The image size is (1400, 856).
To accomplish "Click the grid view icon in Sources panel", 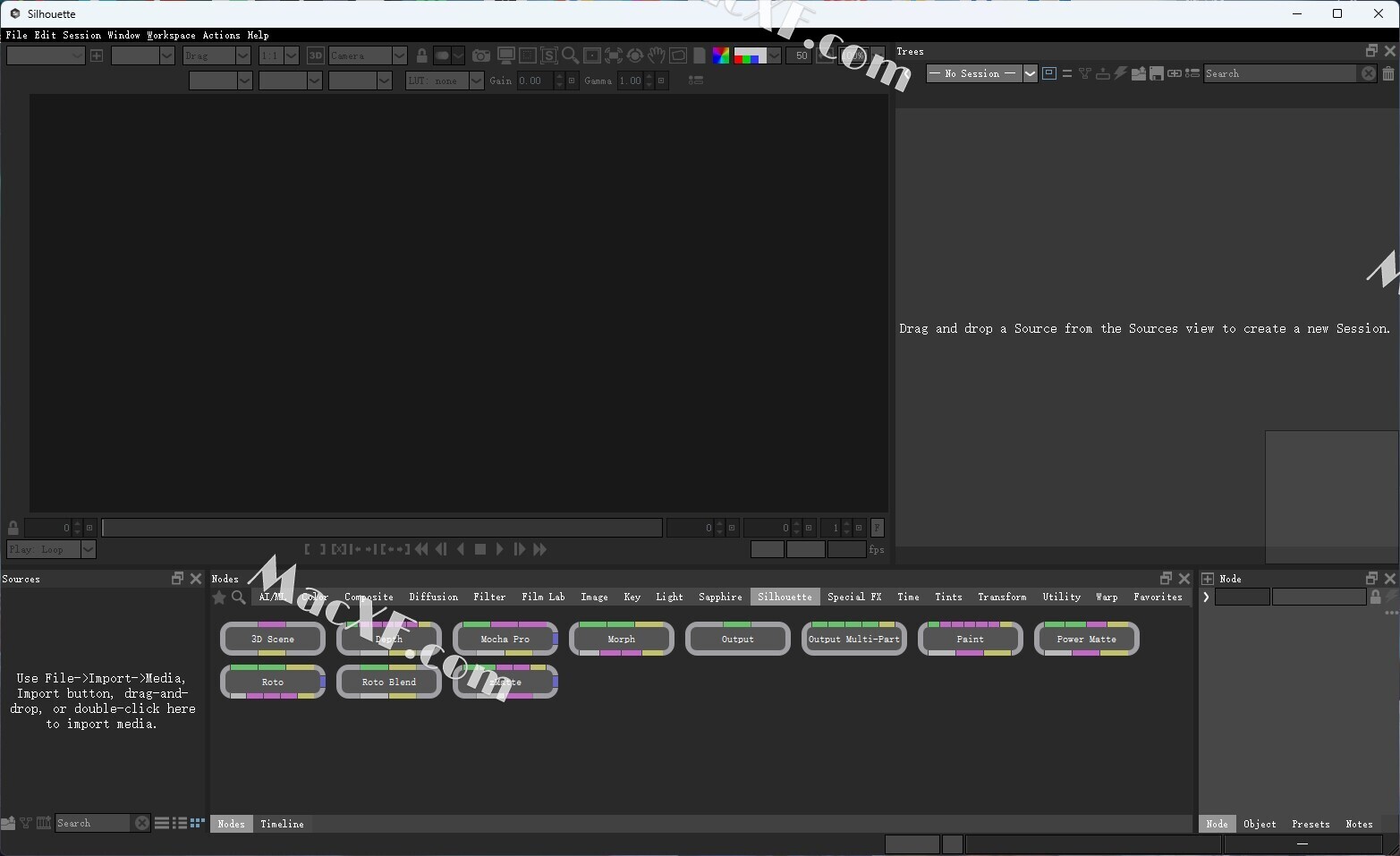I will pos(198,823).
